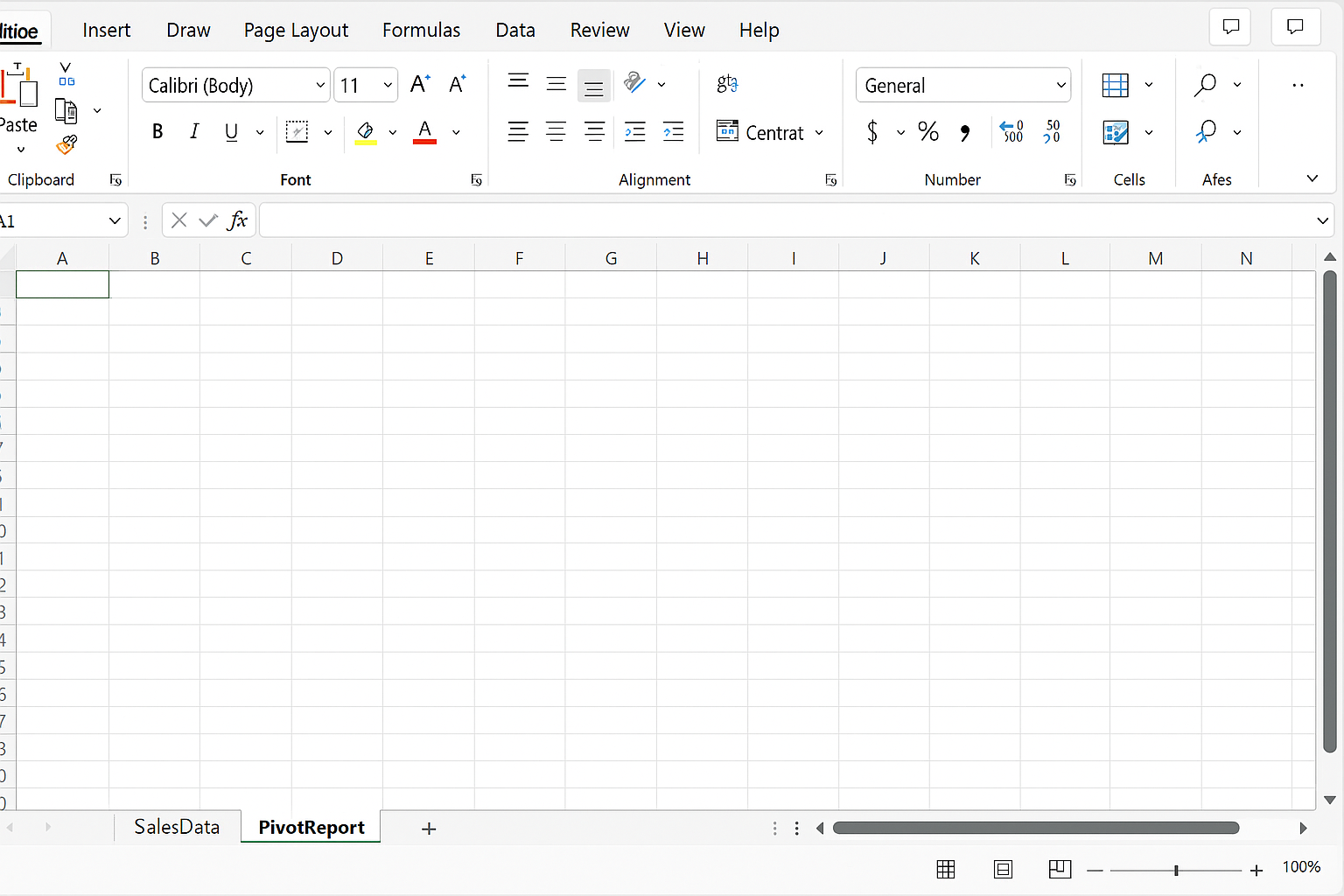Image resolution: width=1344 pixels, height=896 pixels.
Task: Cancel formula entry with X icon
Action: pyautogui.click(x=179, y=220)
